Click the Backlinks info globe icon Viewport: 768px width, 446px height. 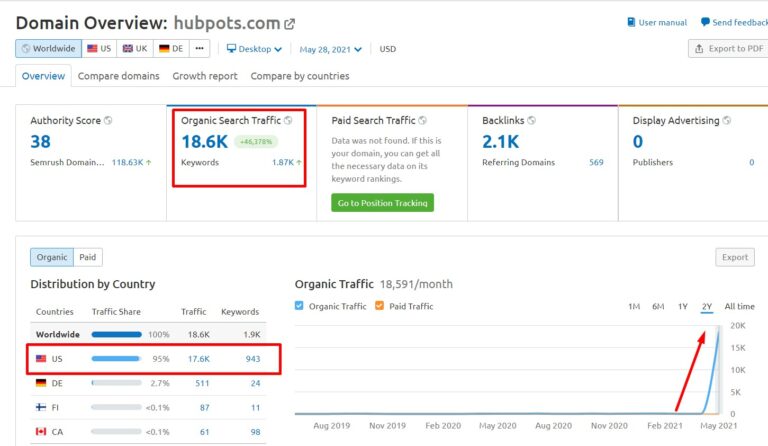pyautogui.click(x=532, y=121)
